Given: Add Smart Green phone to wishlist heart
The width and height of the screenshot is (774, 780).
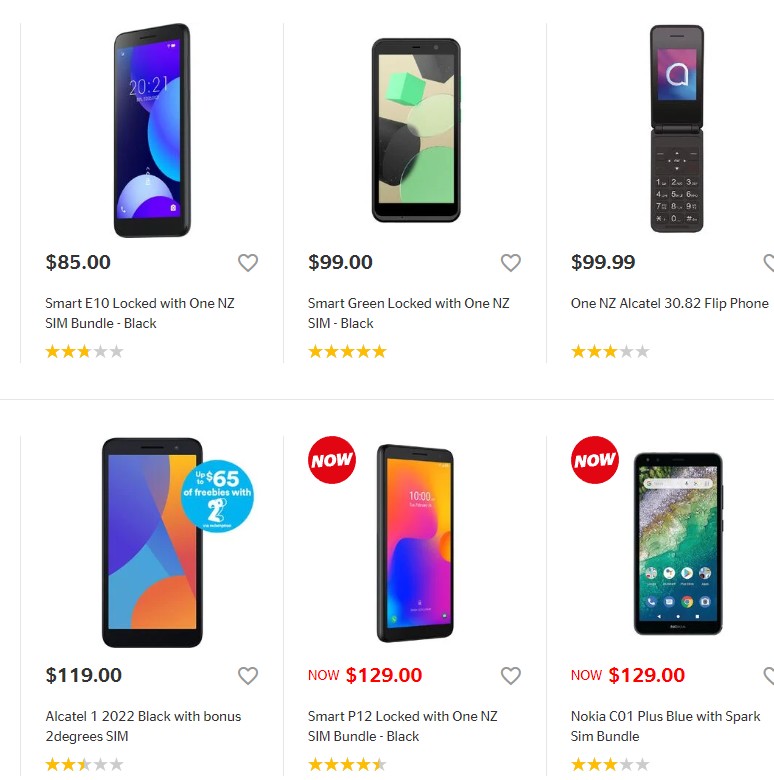Looking at the screenshot, I should pyautogui.click(x=510, y=263).
